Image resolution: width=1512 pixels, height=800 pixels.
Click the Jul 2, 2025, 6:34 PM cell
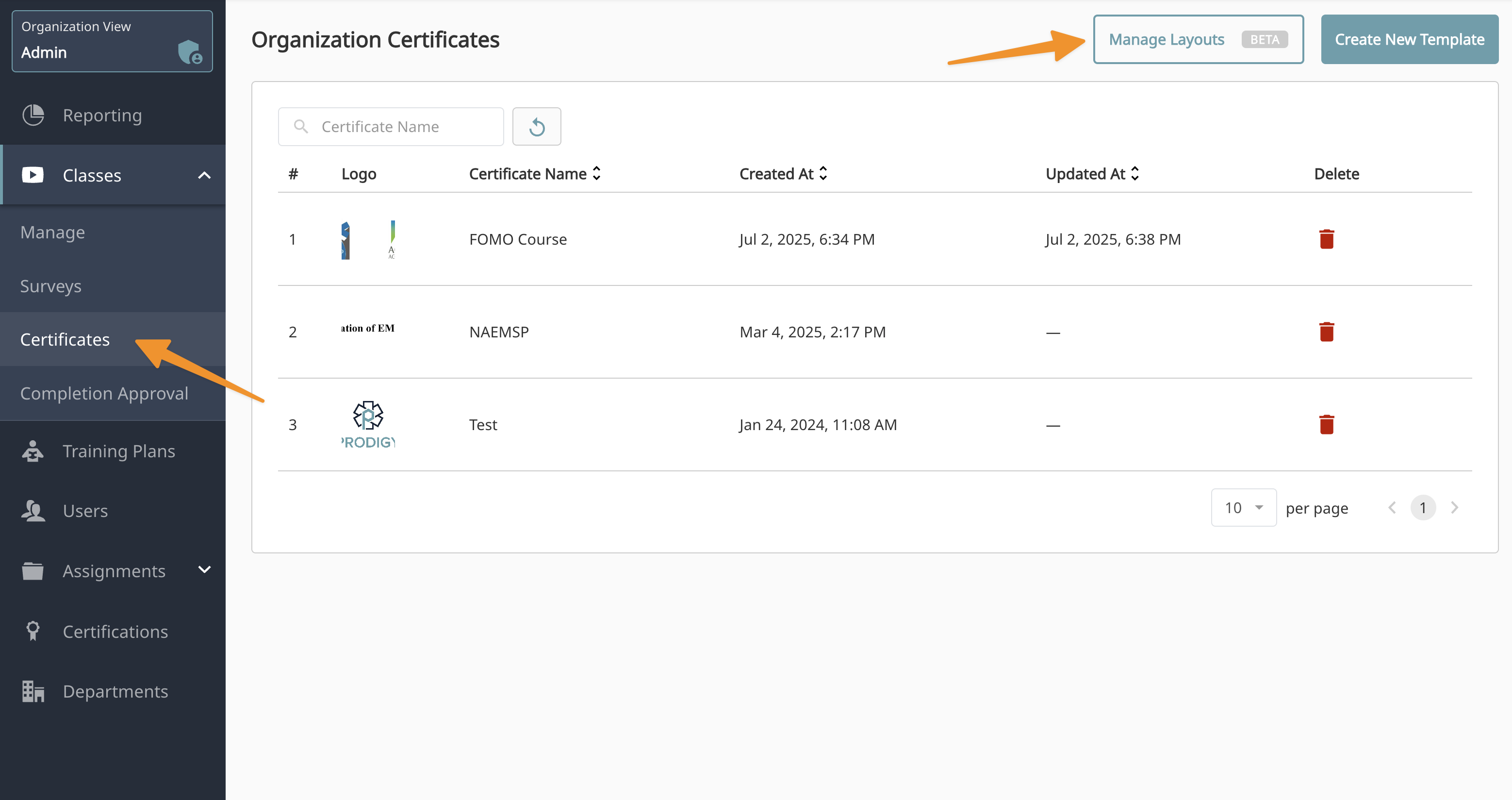(x=807, y=239)
